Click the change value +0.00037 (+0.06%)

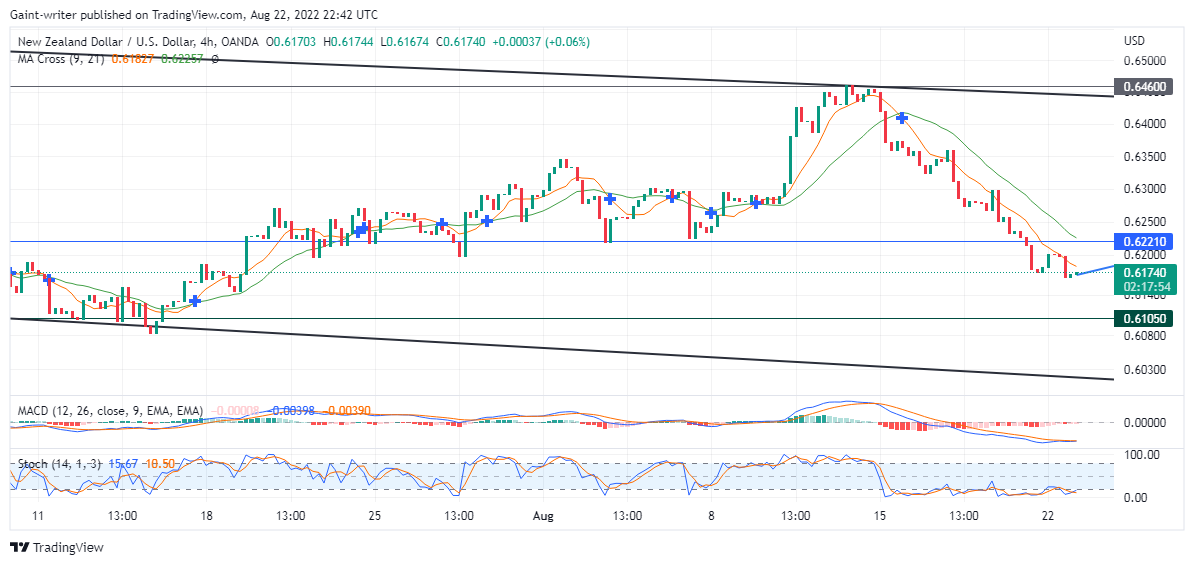tap(541, 43)
